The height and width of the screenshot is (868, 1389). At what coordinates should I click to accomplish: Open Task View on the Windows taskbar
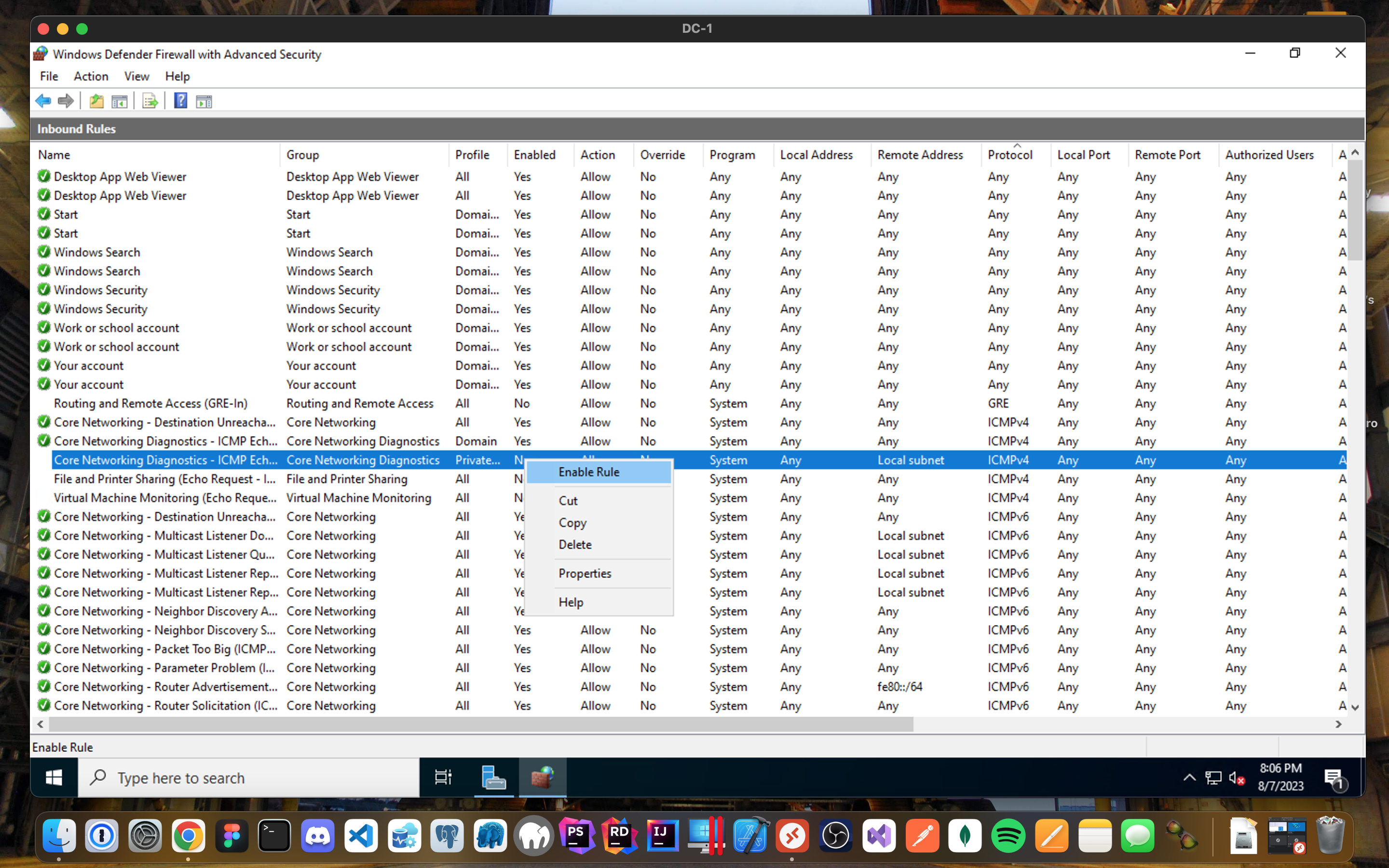click(443, 777)
